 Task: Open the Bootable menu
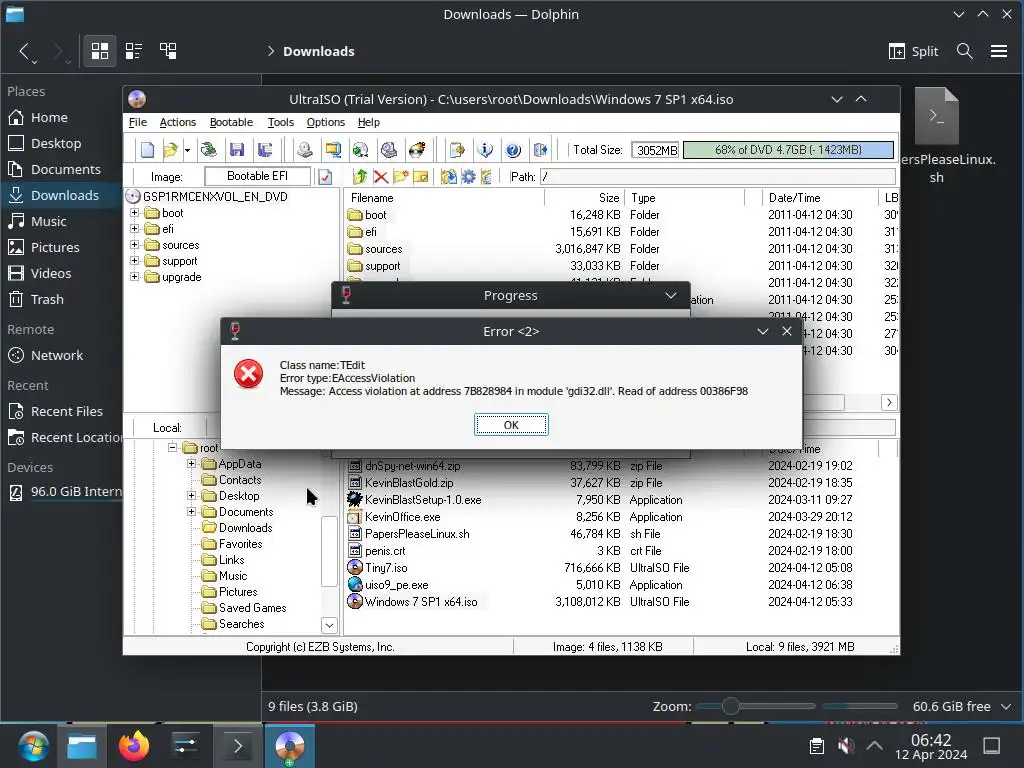[x=231, y=122]
